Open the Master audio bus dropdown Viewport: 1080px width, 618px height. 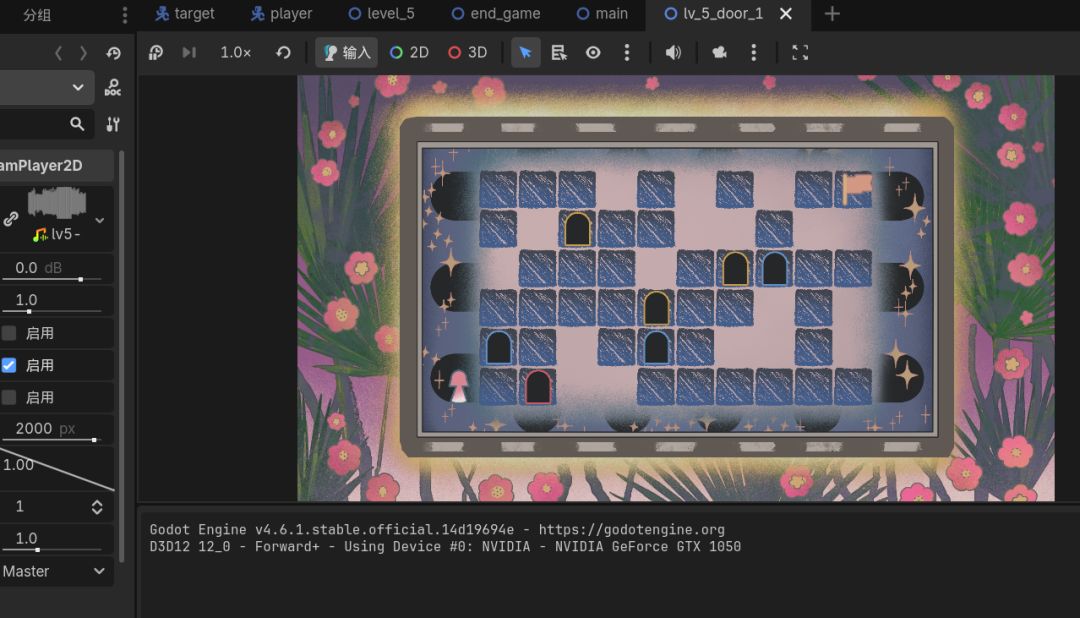tap(55, 571)
